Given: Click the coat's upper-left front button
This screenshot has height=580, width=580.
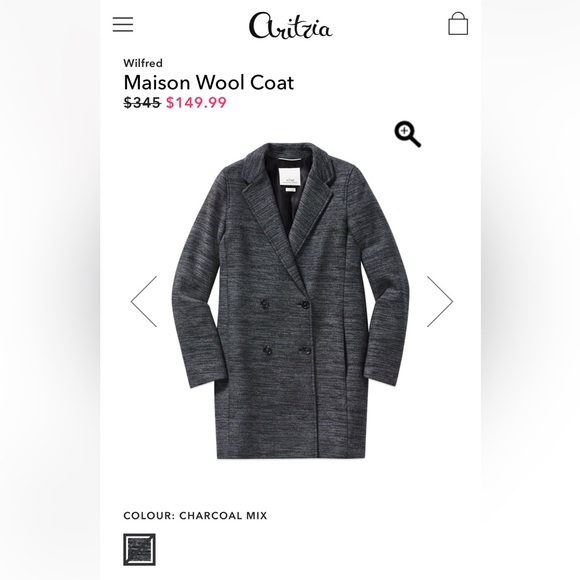Looking at the screenshot, I should tap(265, 305).
